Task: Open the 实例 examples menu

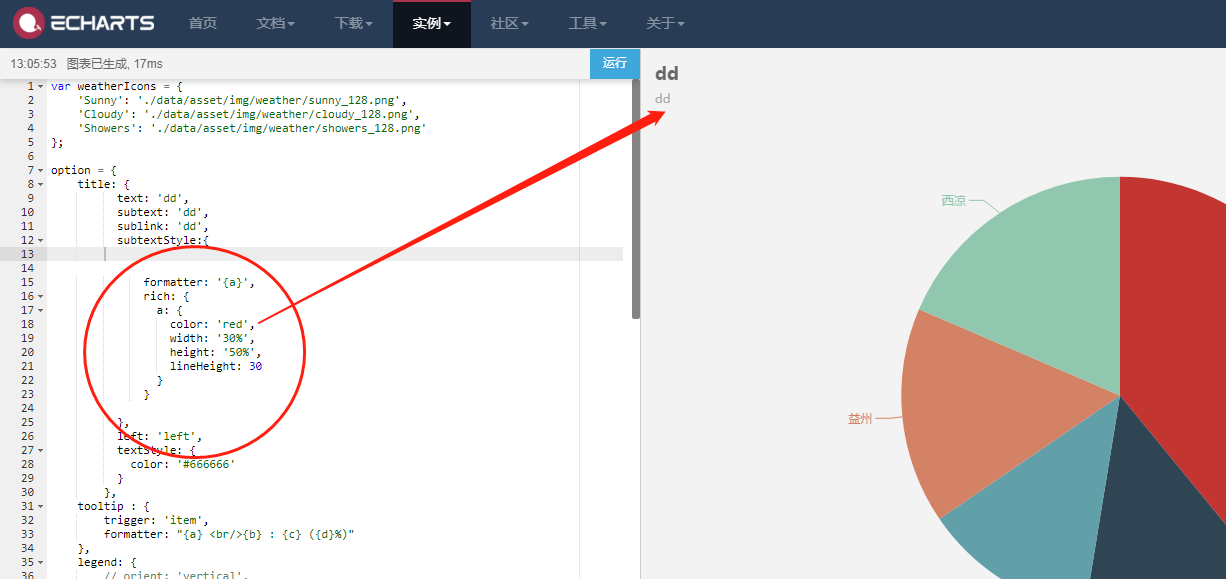Action: (432, 23)
